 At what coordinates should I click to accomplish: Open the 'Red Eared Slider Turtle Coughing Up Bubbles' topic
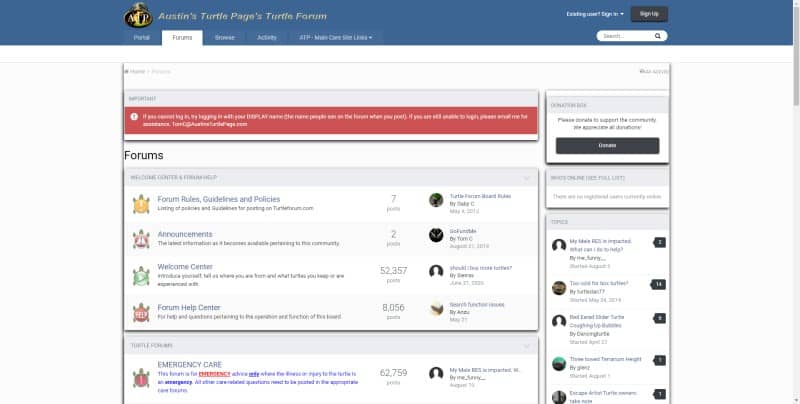coord(596,321)
